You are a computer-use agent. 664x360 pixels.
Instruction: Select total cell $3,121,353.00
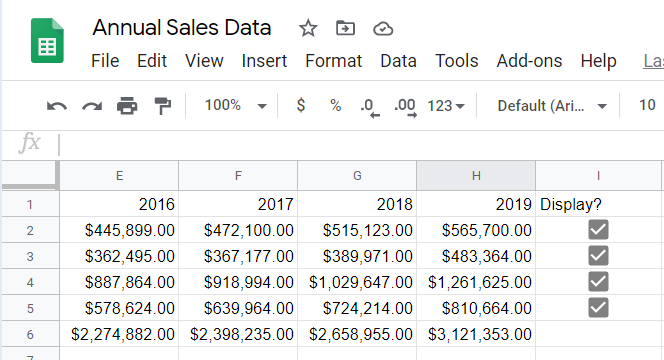476,334
